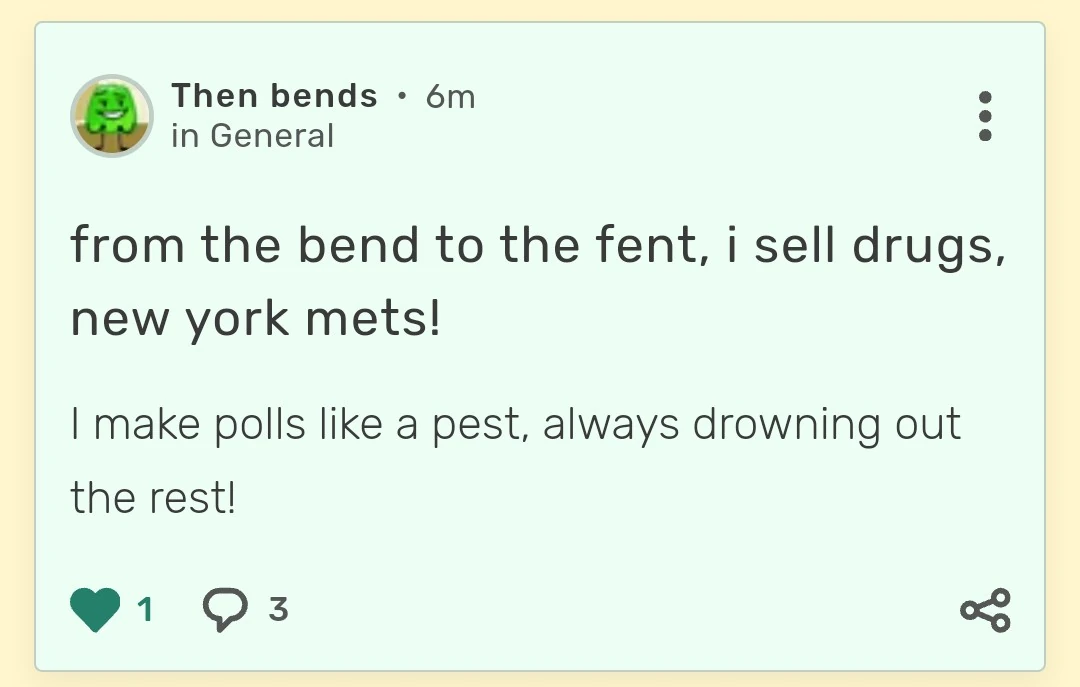Viewport: 1080px width, 687px height.
Task: Unlike the post by tapping the filled heart
Action: click(x=95, y=608)
